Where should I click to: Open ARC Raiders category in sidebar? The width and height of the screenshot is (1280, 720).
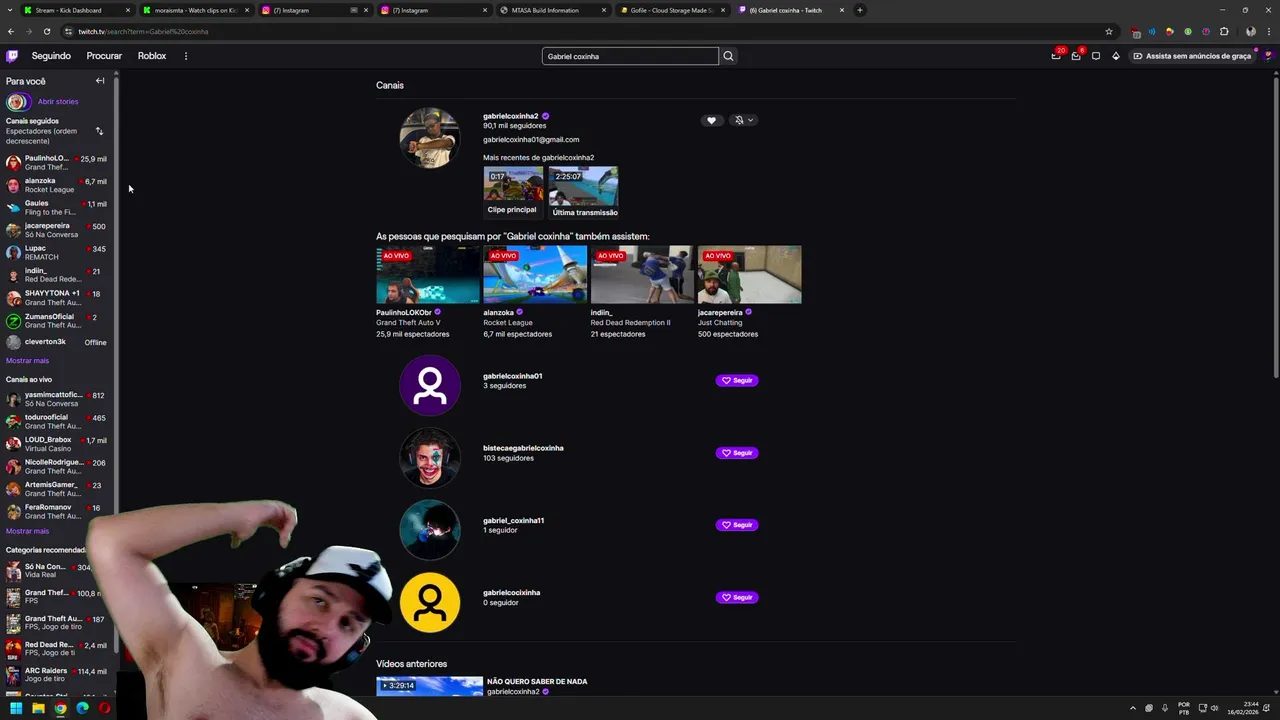(58, 675)
